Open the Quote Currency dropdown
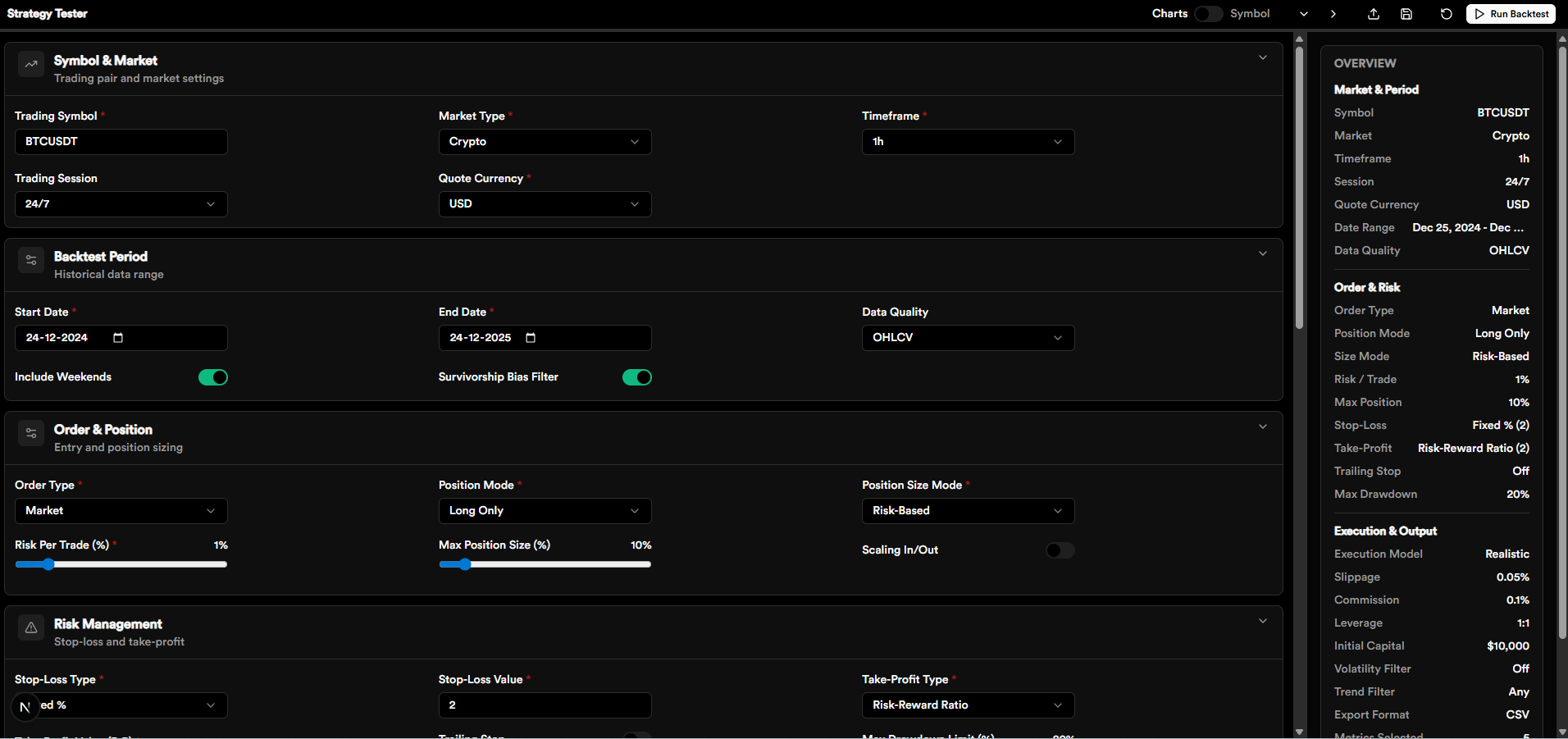The image size is (1568, 739). pos(545,203)
